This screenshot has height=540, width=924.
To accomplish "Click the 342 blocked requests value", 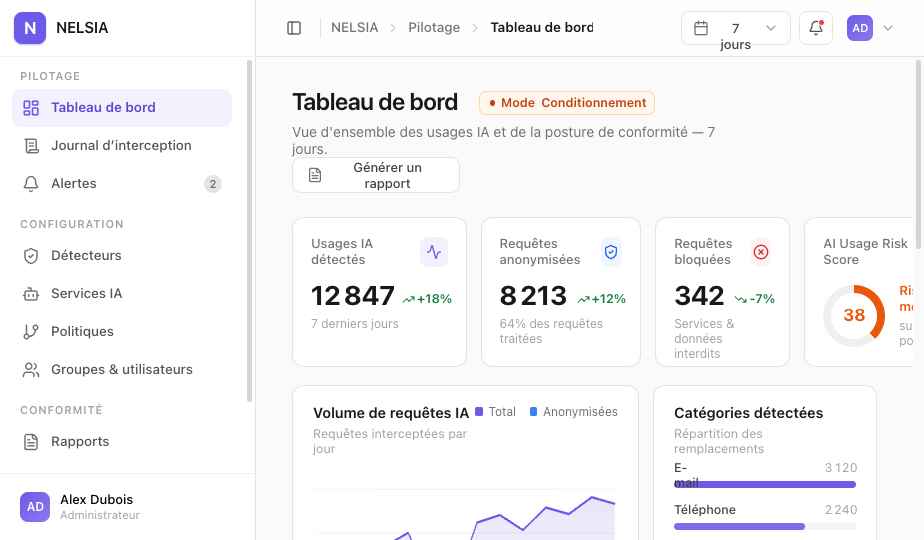I will click(699, 296).
